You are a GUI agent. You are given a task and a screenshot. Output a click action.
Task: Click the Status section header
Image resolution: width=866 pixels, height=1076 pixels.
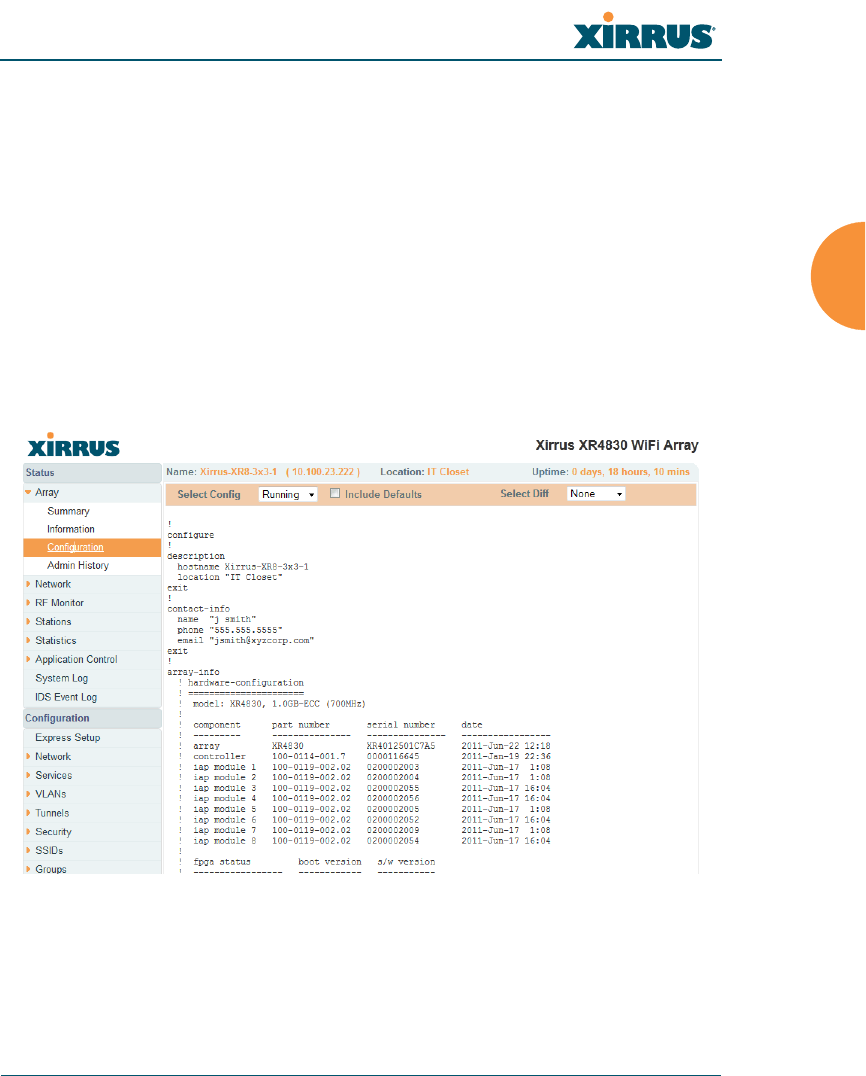93,473
